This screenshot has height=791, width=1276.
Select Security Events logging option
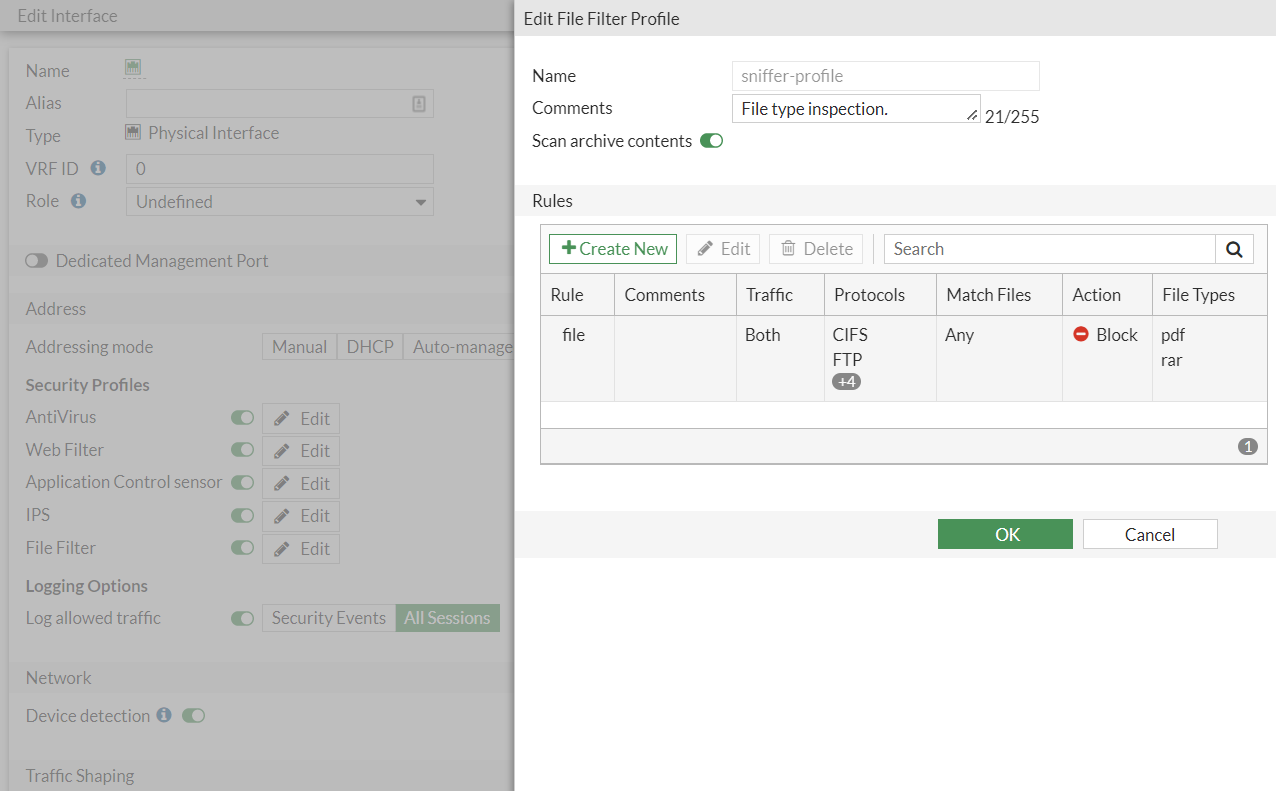click(x=328, y=618)
